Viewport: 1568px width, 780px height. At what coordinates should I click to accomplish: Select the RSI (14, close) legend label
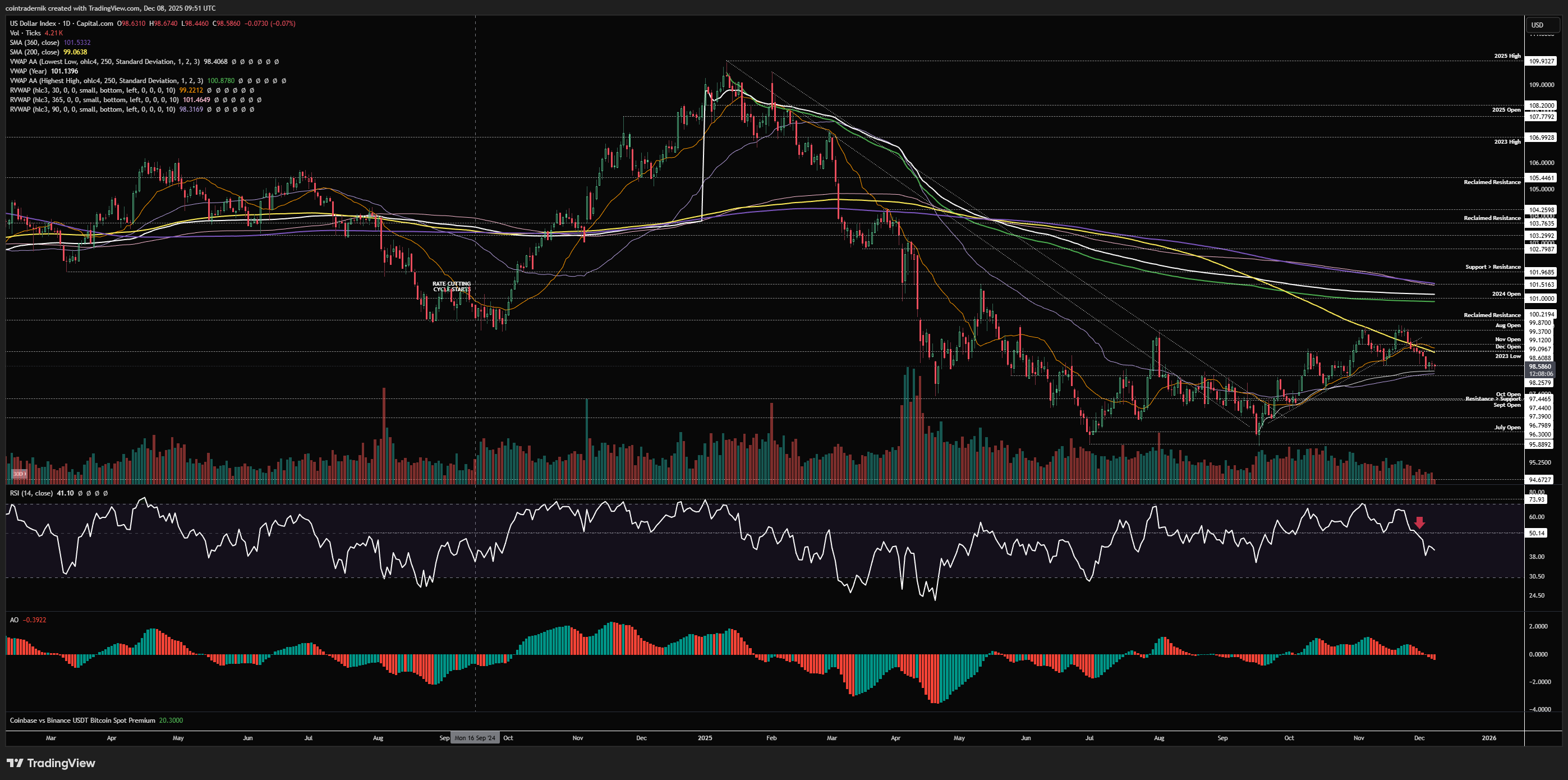click(31, 493)
